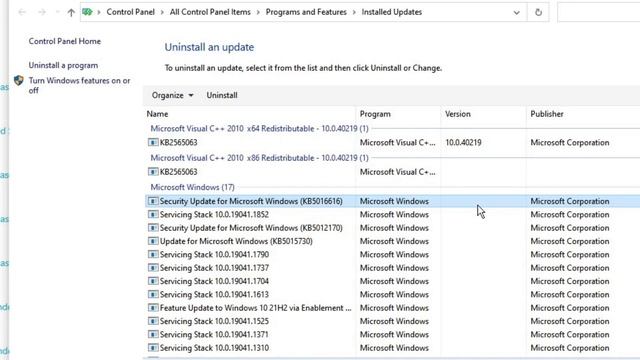640x360 pixels.
Task: Click Microsoft Corporation publisher for Servicing Stack 10.0.19041.1310
Action: pos(570,348)
